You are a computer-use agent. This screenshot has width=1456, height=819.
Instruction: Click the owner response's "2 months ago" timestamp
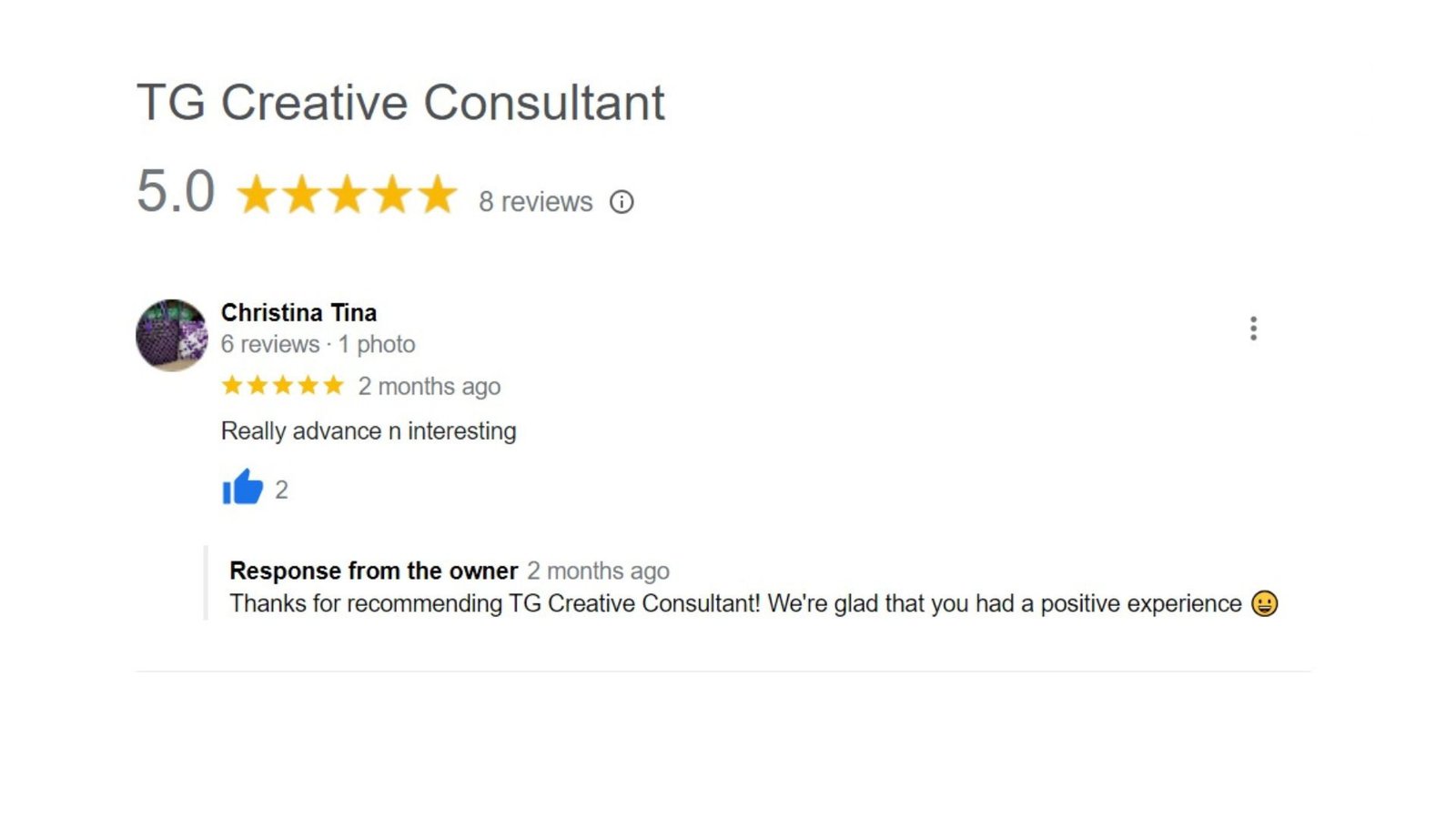click(x=598, y=571)
